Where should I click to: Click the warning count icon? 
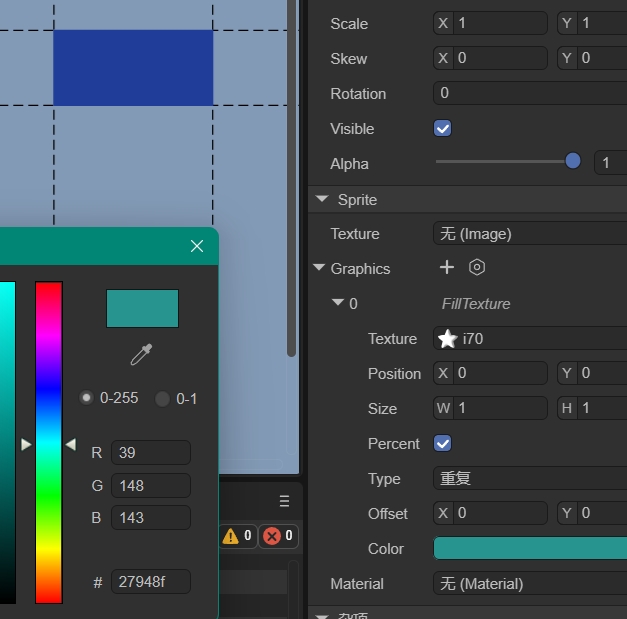click(231, 536)
